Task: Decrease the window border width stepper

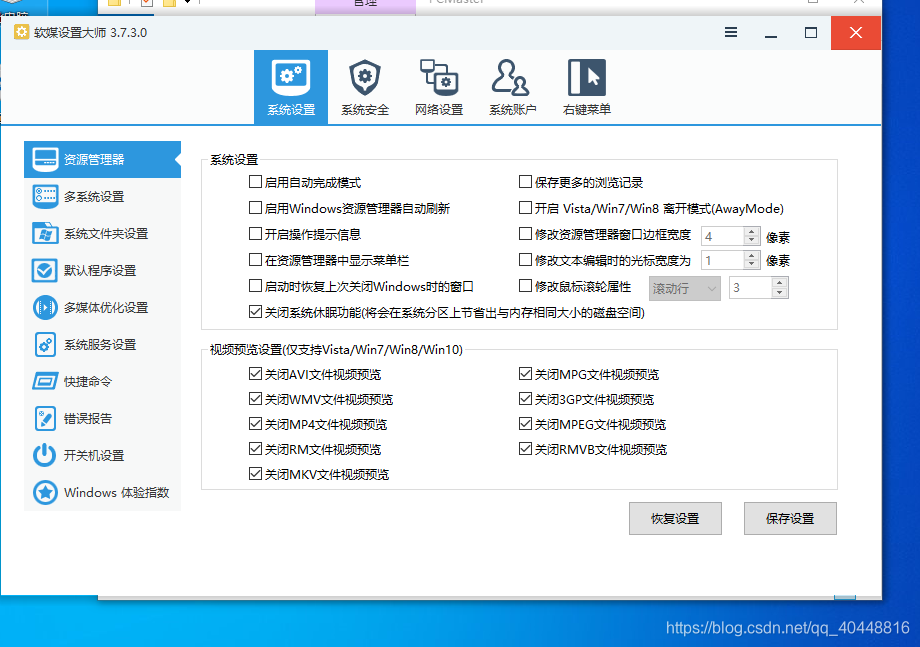Action: [x=752, y=240]
